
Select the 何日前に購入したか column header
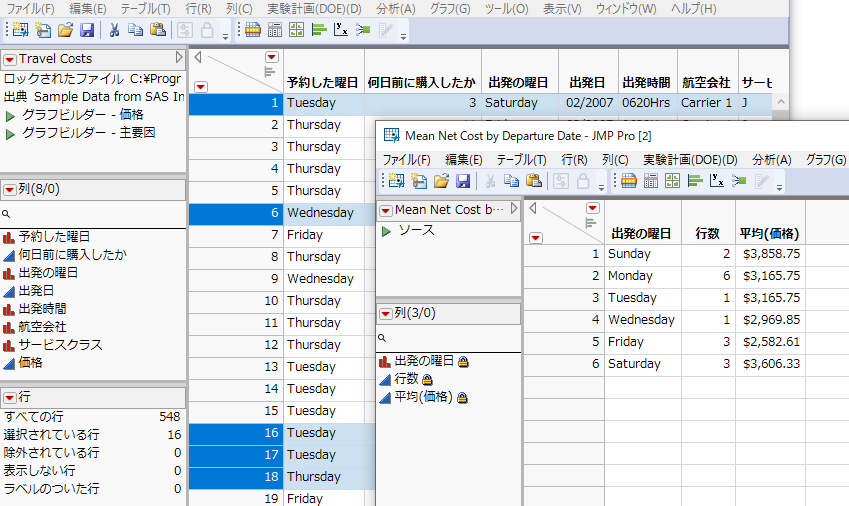coord(422,82)
